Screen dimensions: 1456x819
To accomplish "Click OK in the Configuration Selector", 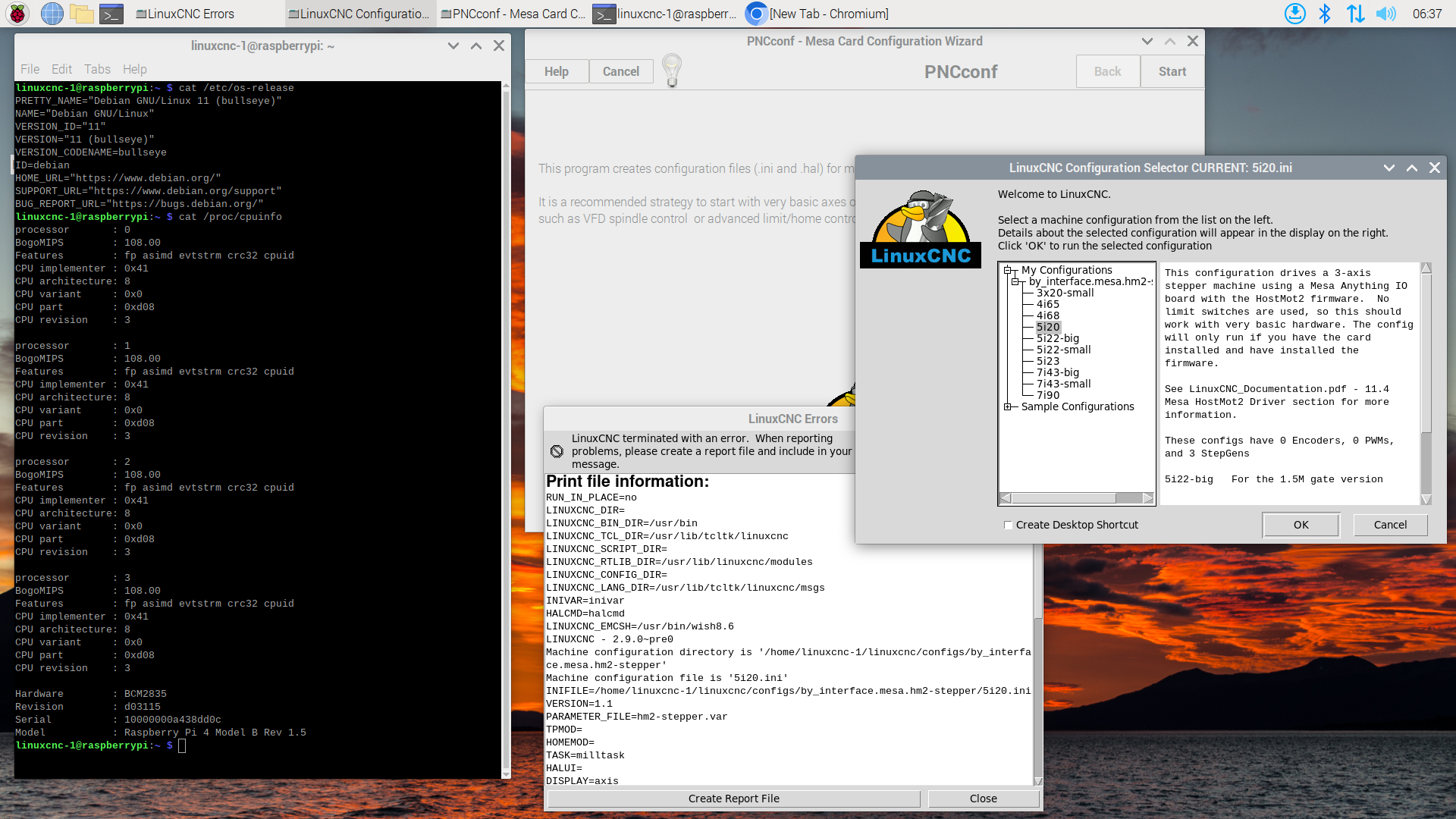I will (x=1301, y=525).
